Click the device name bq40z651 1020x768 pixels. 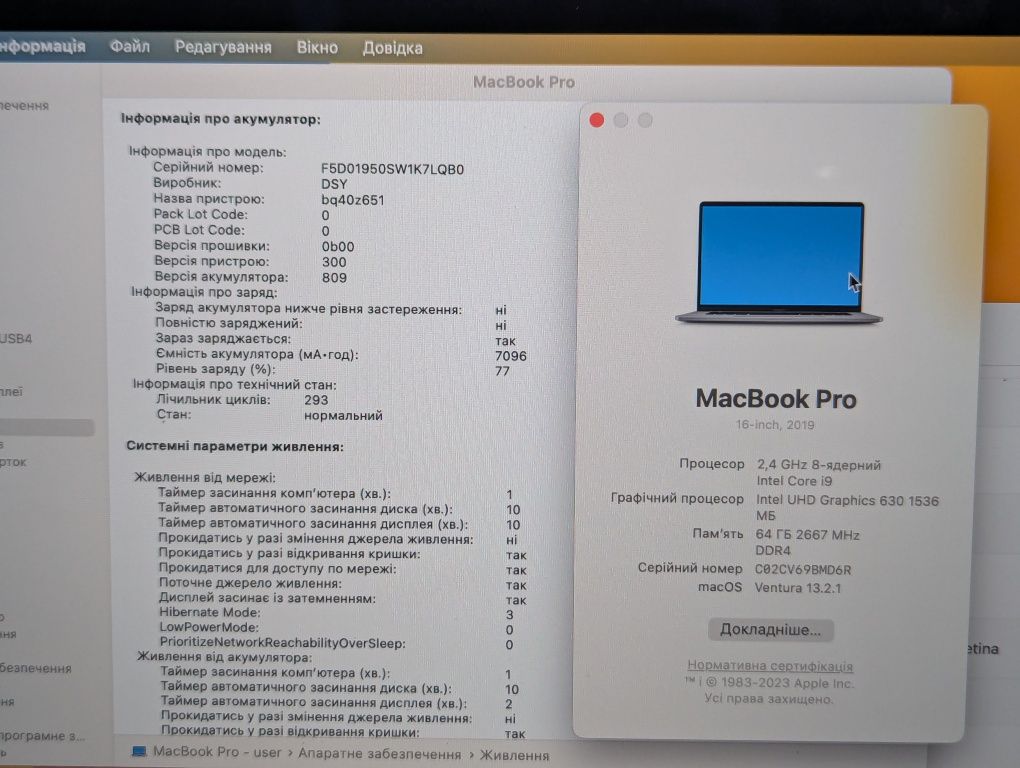[x=353, y=200]
